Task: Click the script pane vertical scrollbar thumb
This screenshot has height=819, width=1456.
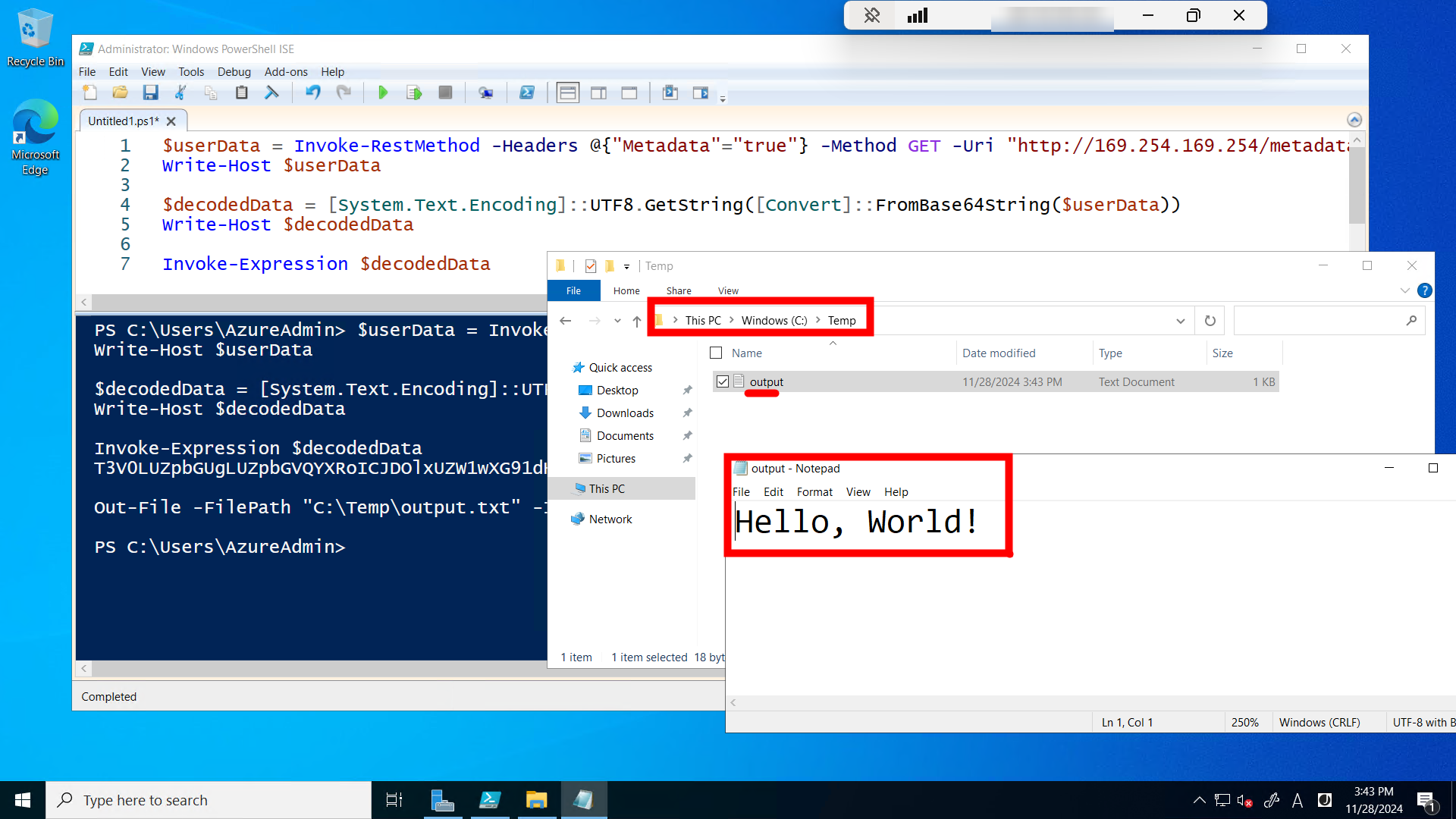Action: (1357, 186)
